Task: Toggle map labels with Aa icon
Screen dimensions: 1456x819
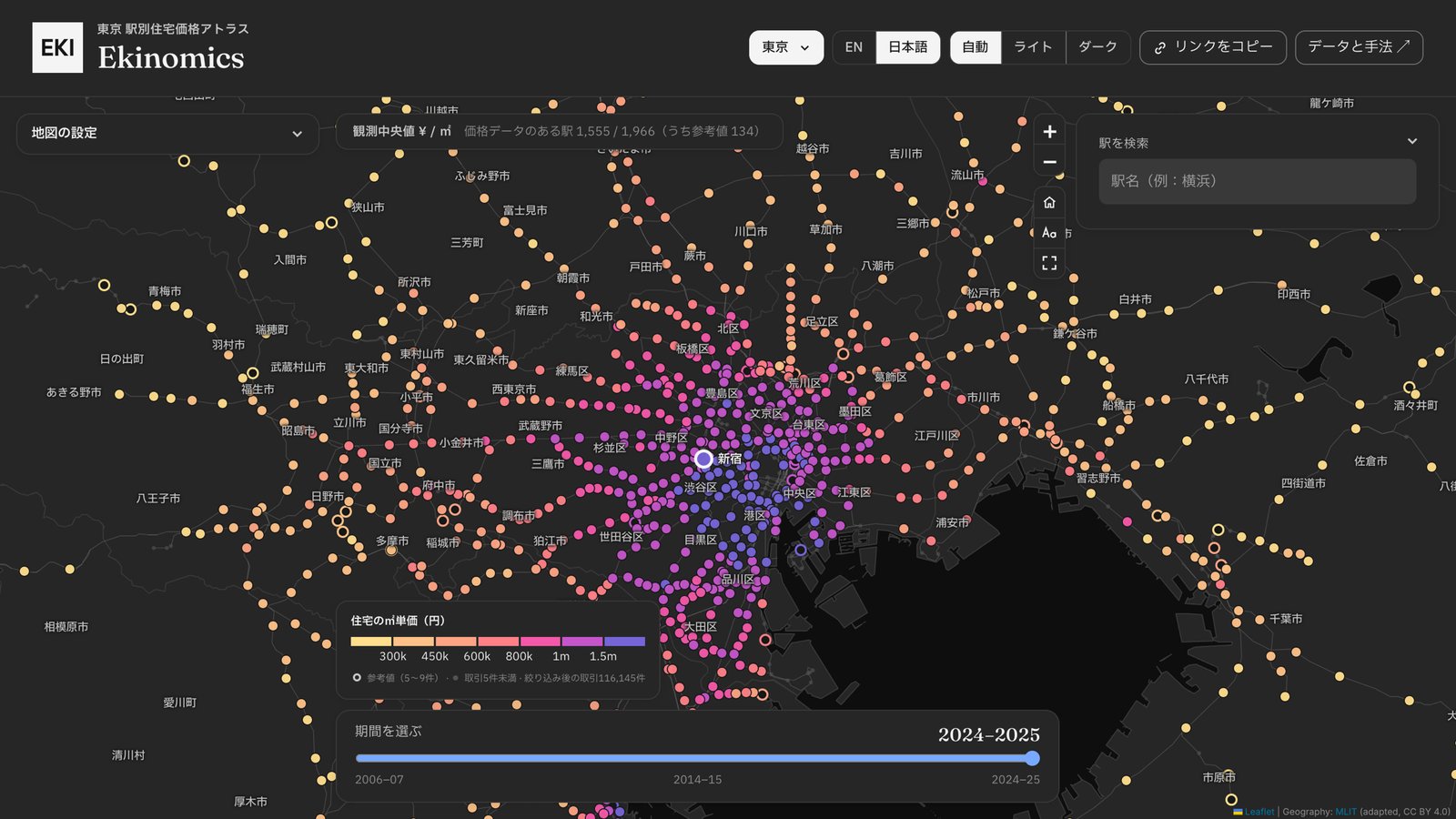Action: coord(1049,233)
